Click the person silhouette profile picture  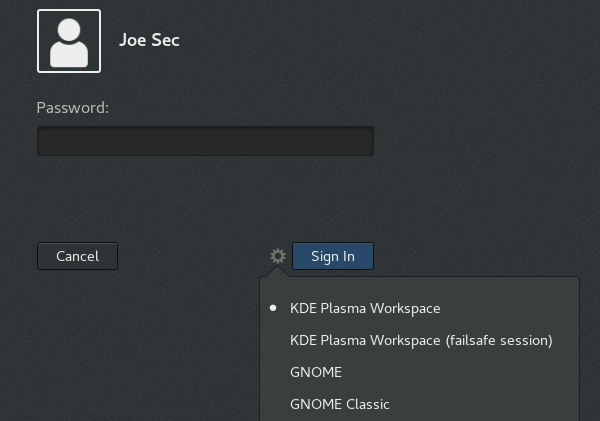tap(69, 41)
